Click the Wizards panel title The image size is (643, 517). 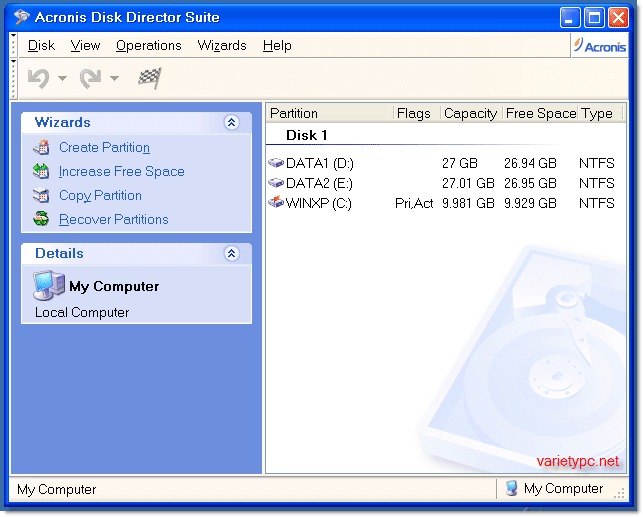[62, 122]
